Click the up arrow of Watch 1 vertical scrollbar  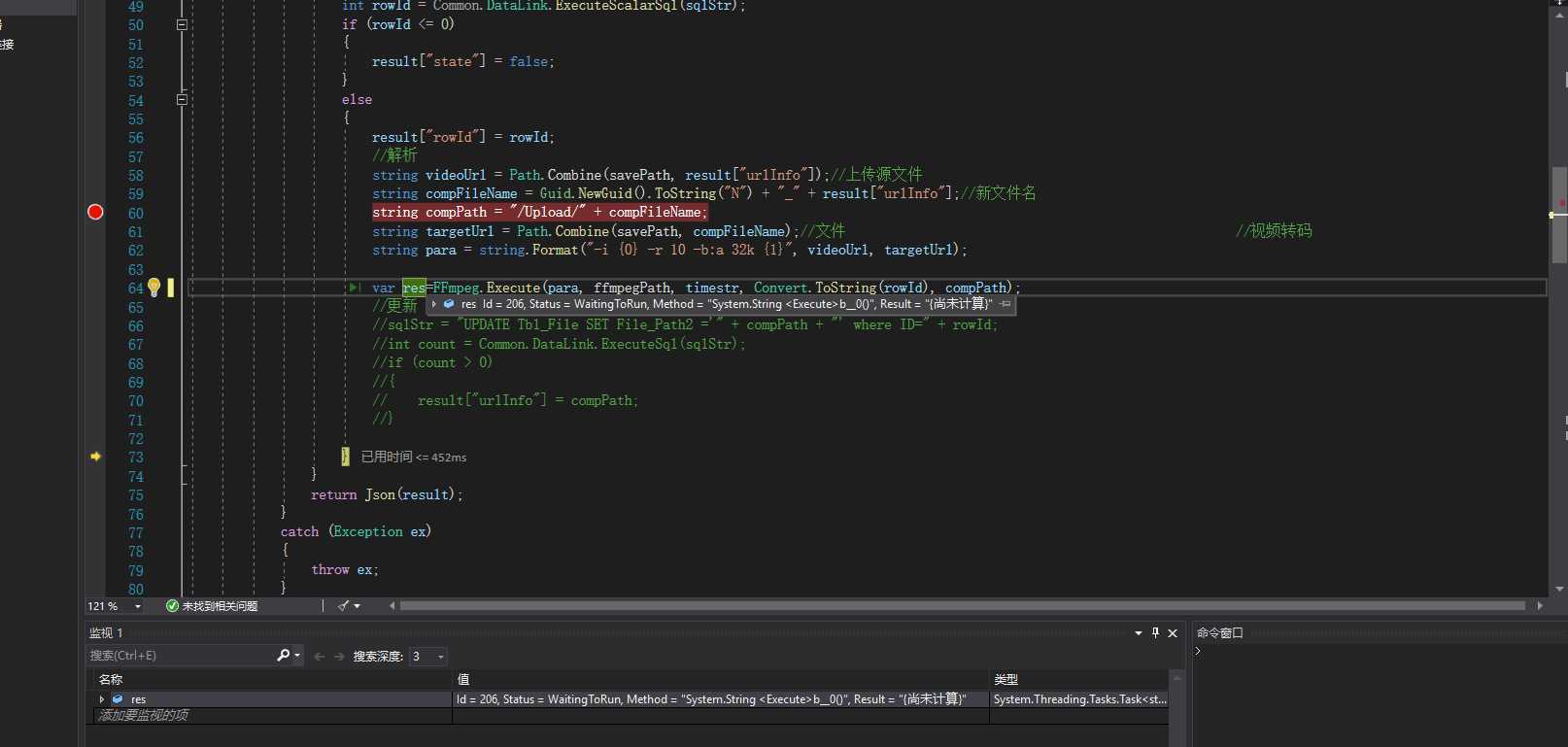tap(1177, 678)
